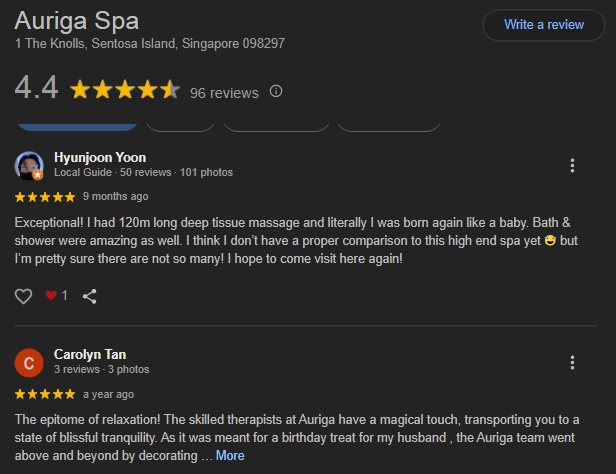Click the red heart reaction count
This screenshot has height=474, width=616.
click(x=57, y=296)
